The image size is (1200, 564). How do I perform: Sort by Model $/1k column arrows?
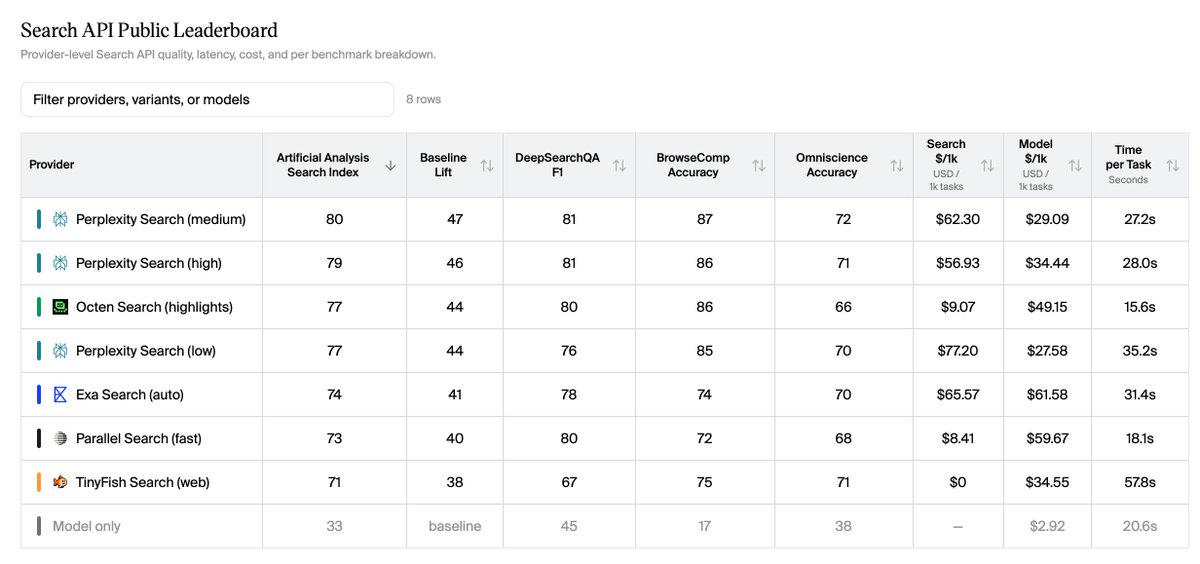1075,165
